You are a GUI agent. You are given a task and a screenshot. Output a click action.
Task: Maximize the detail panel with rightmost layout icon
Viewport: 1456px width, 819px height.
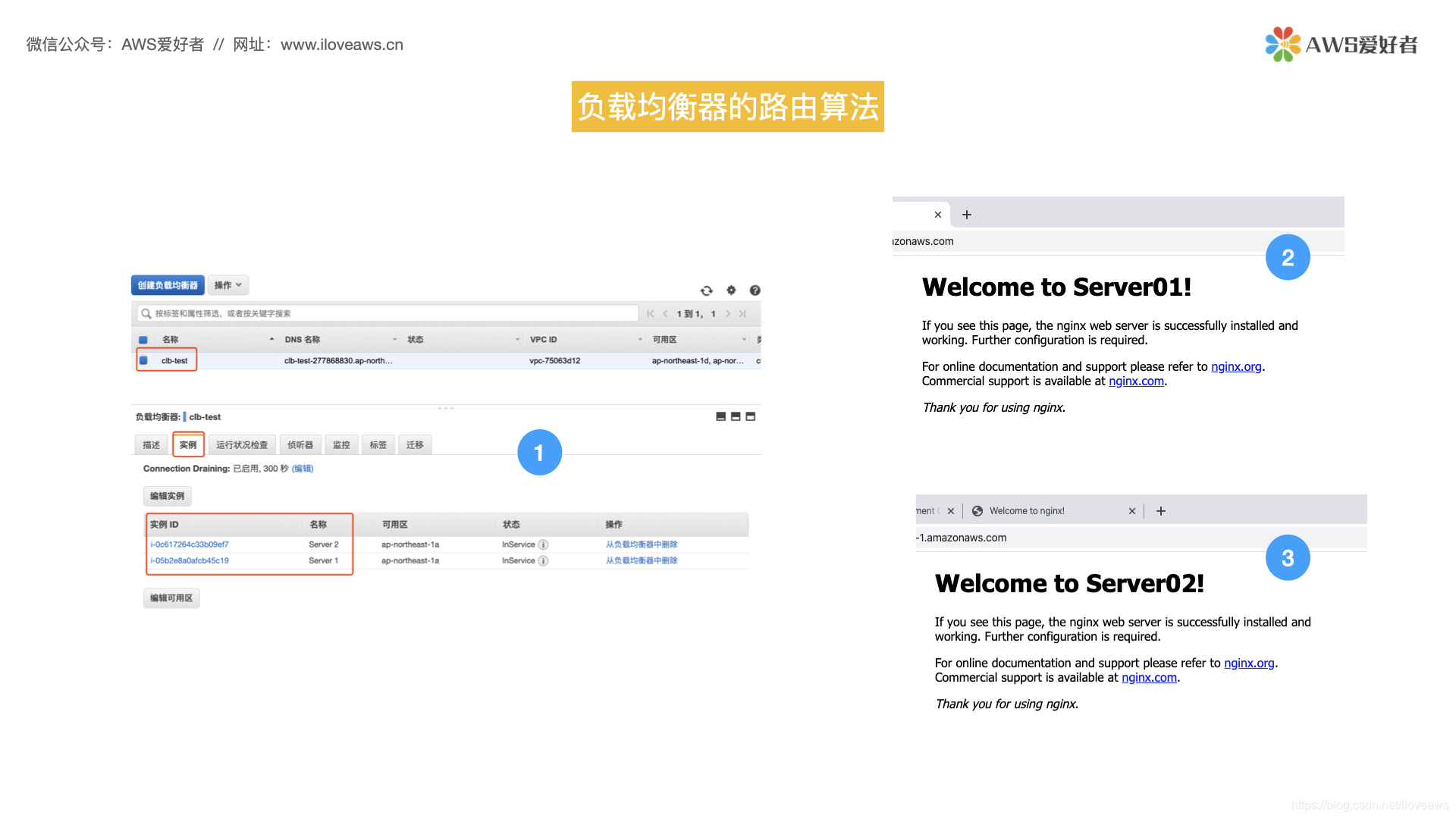[x=751, y=416]
